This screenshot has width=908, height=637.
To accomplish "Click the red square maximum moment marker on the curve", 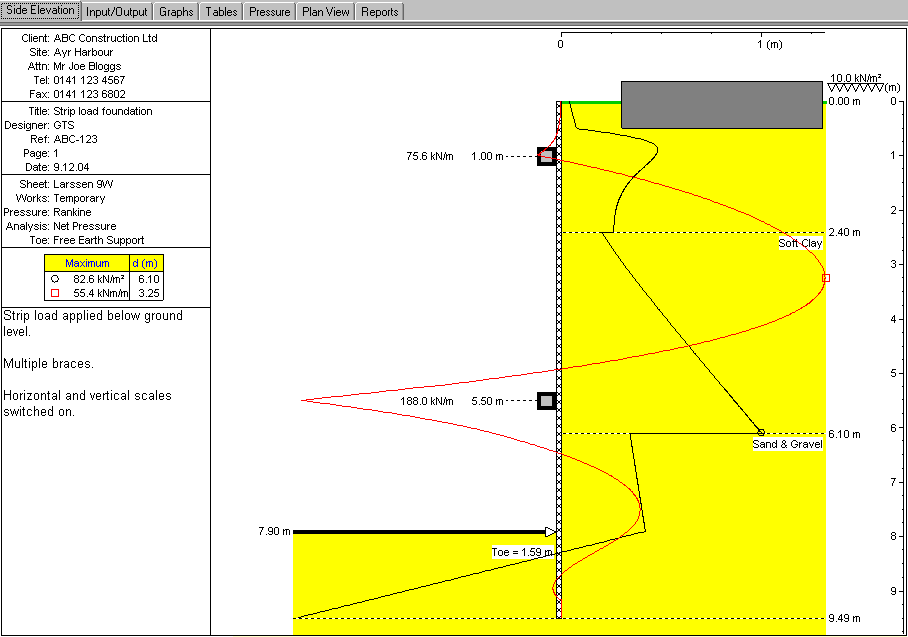I will click(825, 278).
